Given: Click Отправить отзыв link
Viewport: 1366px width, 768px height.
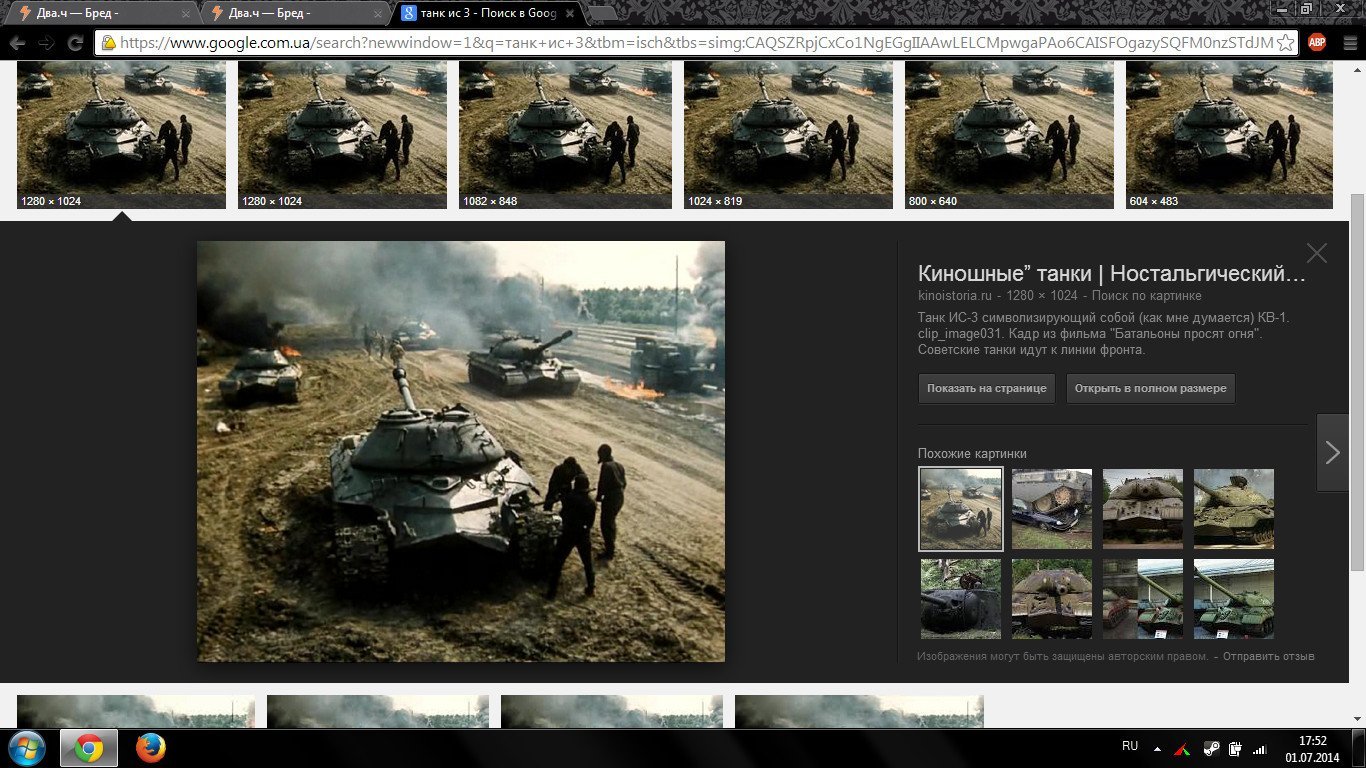Looking at the screenshot, I should click(1268, 656).
